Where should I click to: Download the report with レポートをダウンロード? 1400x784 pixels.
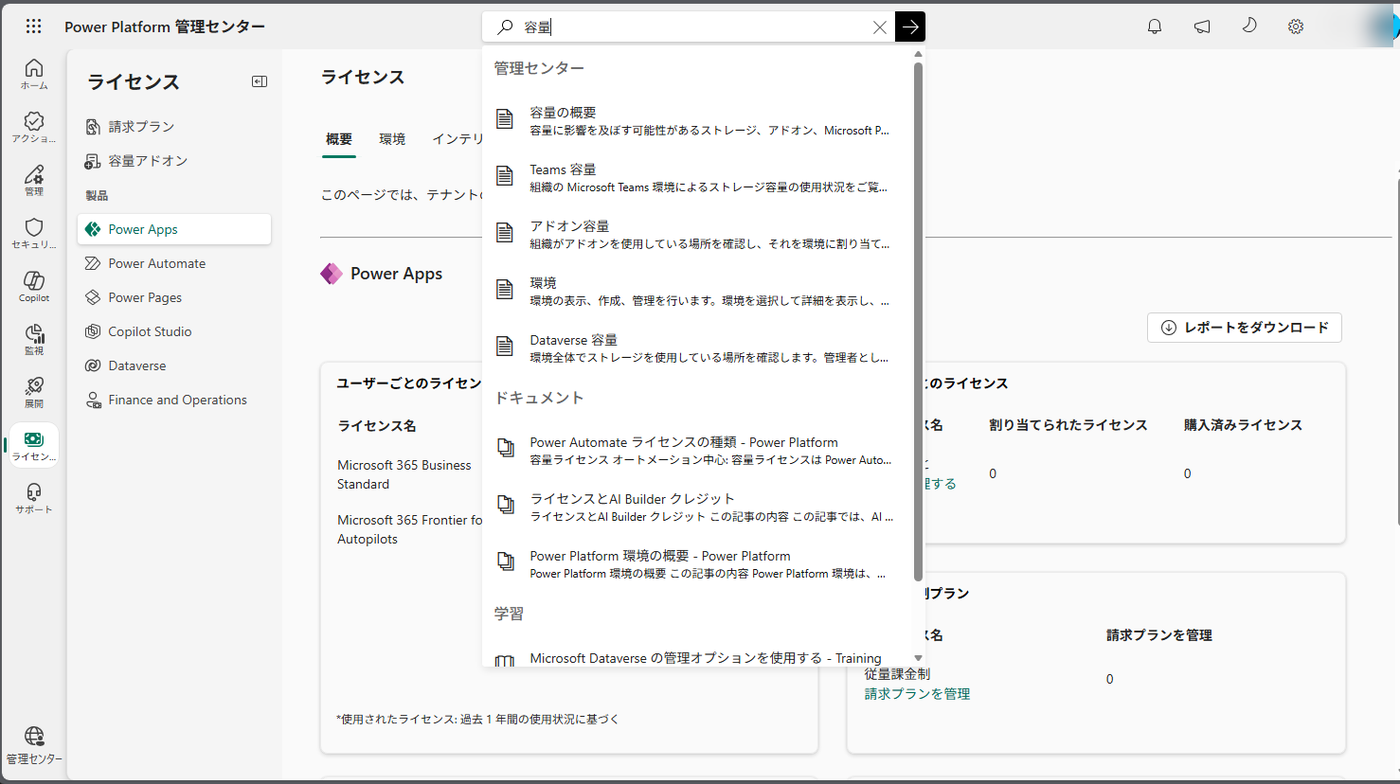tap(1244, 327)
